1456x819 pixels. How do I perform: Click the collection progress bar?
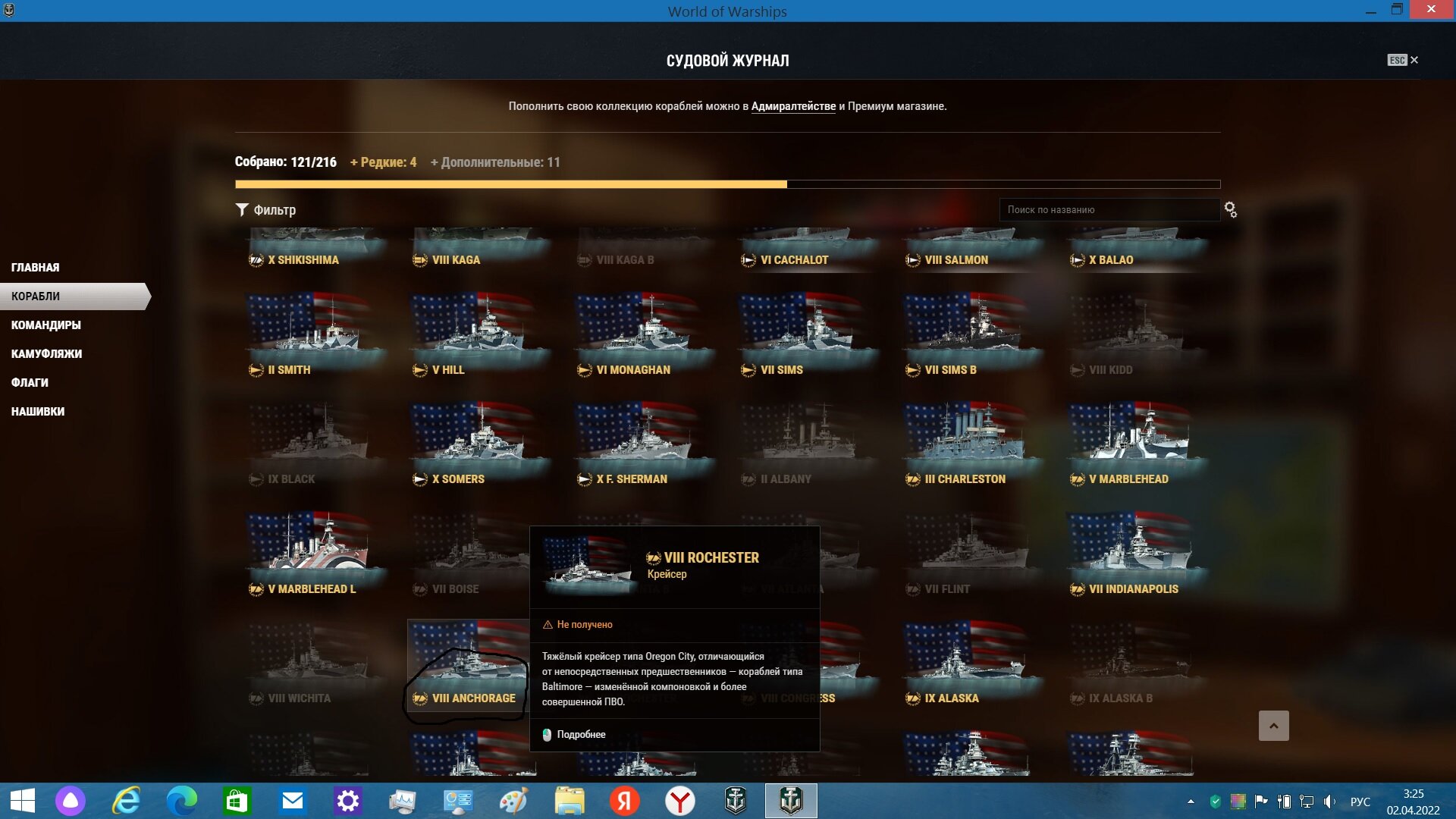coord(727,184)
